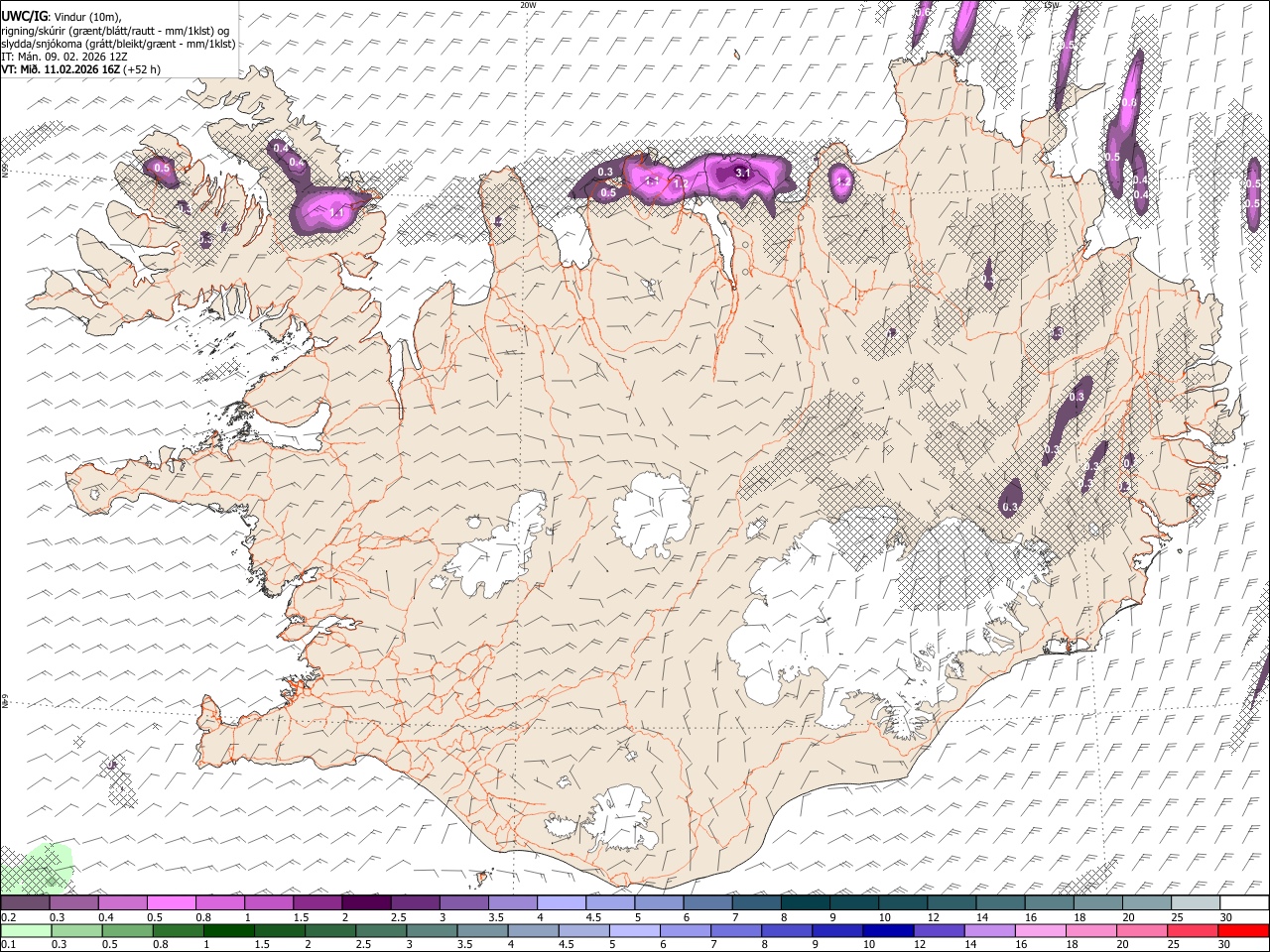1270x952 pixels.
Task: Click the '(+52 h)' forecast offset text
Action: (143, 69)
